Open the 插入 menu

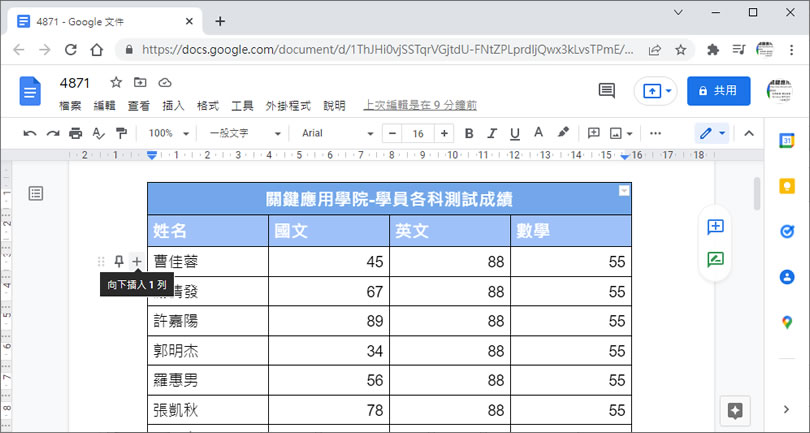(x=173, y=105)
